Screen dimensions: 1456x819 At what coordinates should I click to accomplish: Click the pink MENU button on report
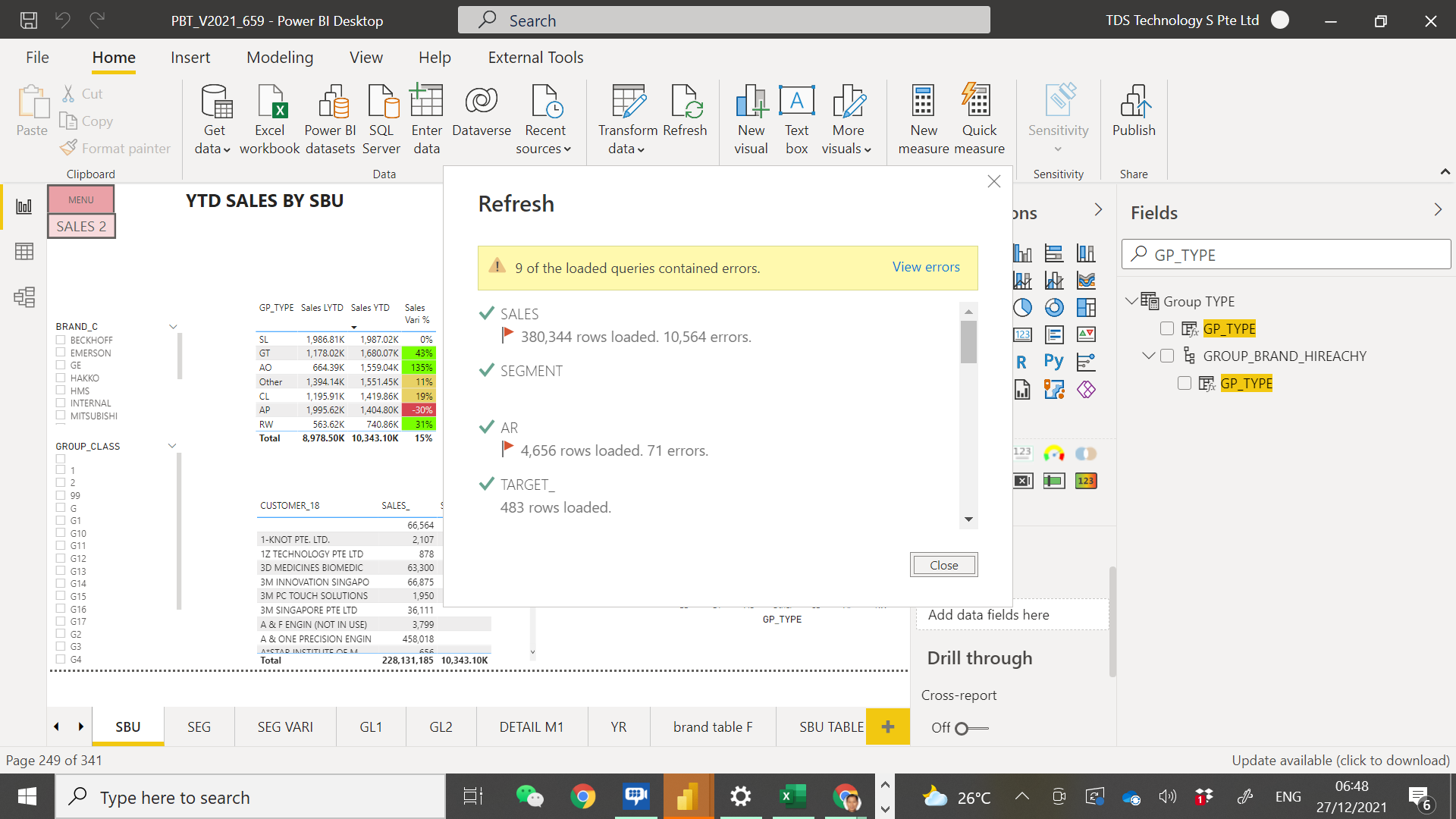(81, 199)
